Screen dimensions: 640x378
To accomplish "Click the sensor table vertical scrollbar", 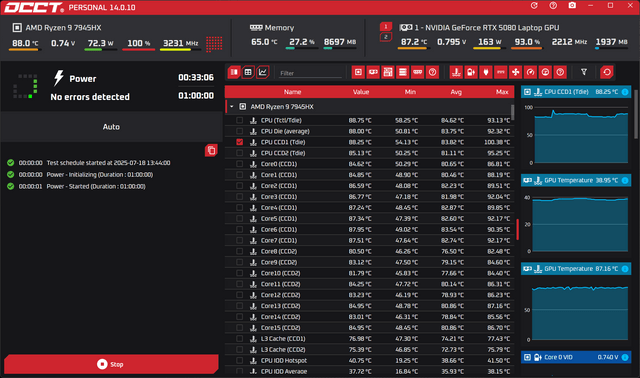I will click(x=512, y=112).
